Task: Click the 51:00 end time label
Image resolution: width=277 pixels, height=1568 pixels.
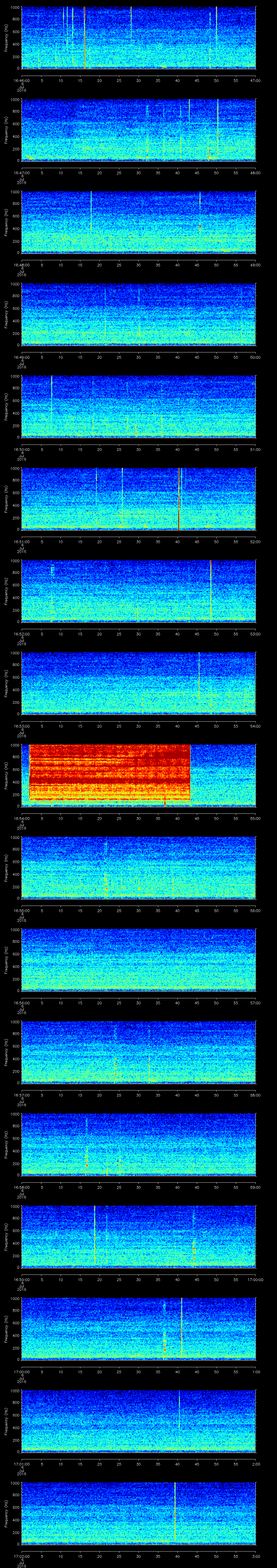Action: pyautogui.click(x=255, y=450)
